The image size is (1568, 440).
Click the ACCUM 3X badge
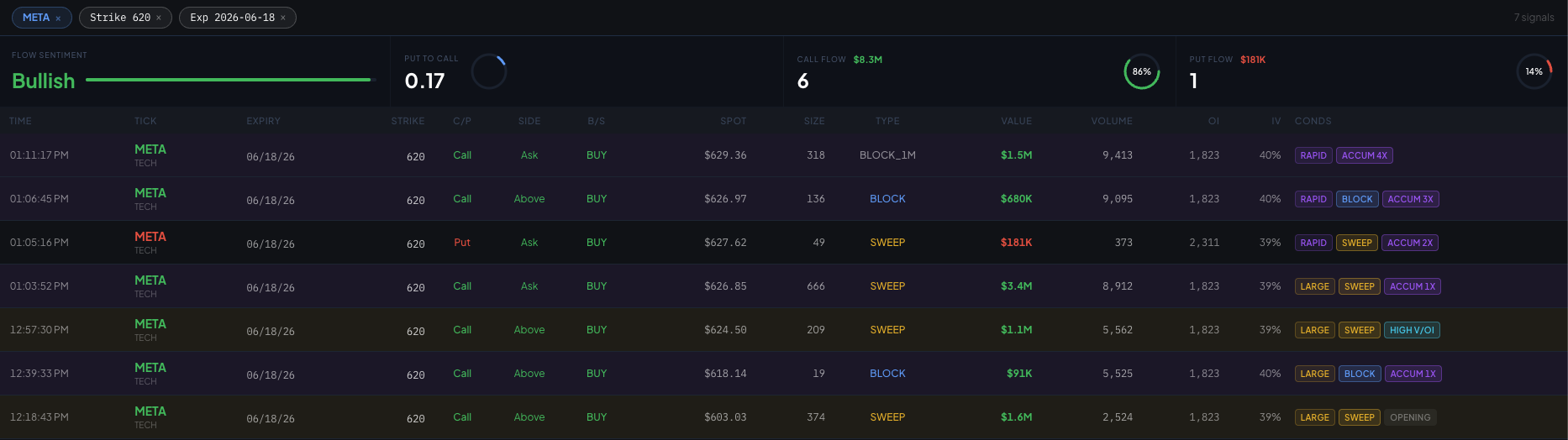(x=1410, y=199)
